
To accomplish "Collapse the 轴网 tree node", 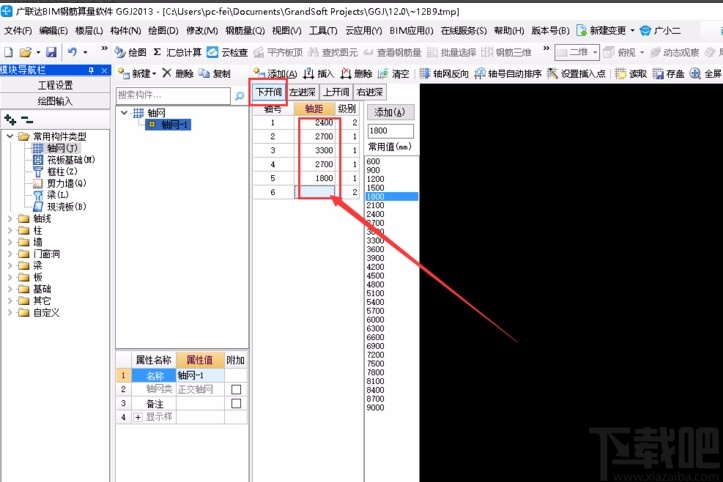I will pyautogui.click(x=124, y=113).
